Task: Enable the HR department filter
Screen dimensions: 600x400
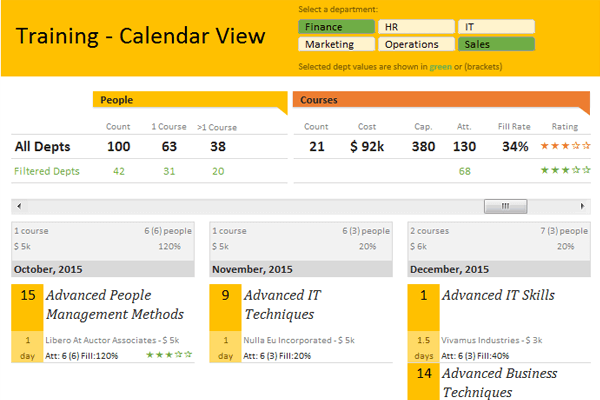Action: [416, 27]
